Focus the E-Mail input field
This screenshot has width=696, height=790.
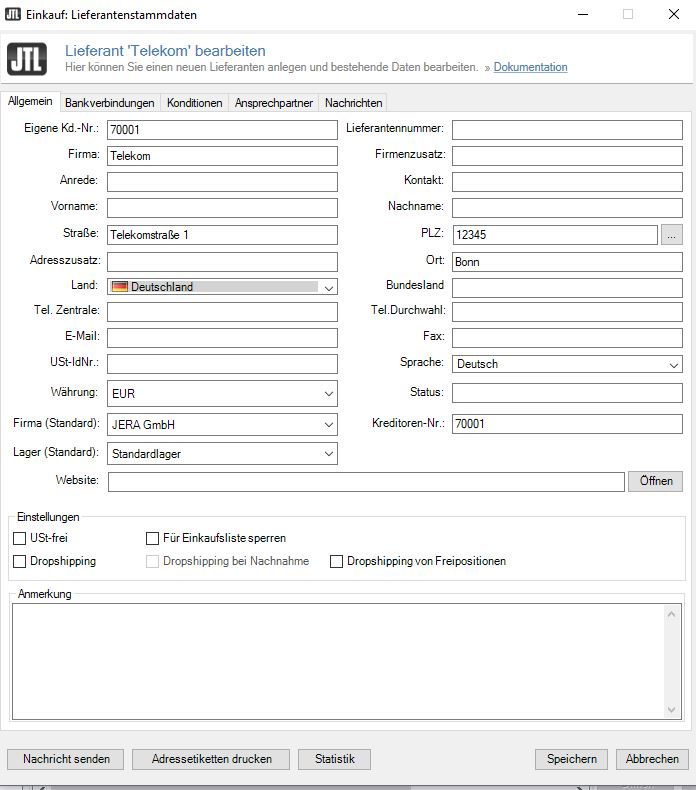click(222, 338)
